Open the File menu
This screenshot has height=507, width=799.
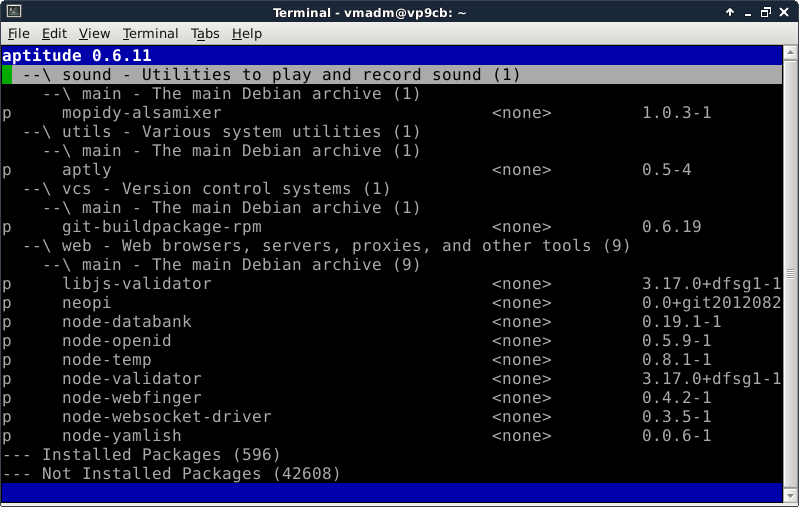tap(19, 33)
